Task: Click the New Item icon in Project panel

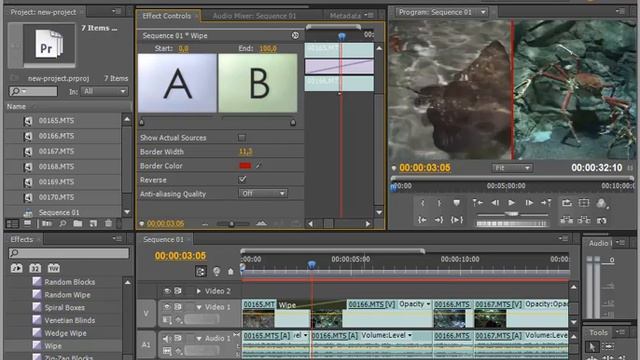Action: [x=93, y=223]
